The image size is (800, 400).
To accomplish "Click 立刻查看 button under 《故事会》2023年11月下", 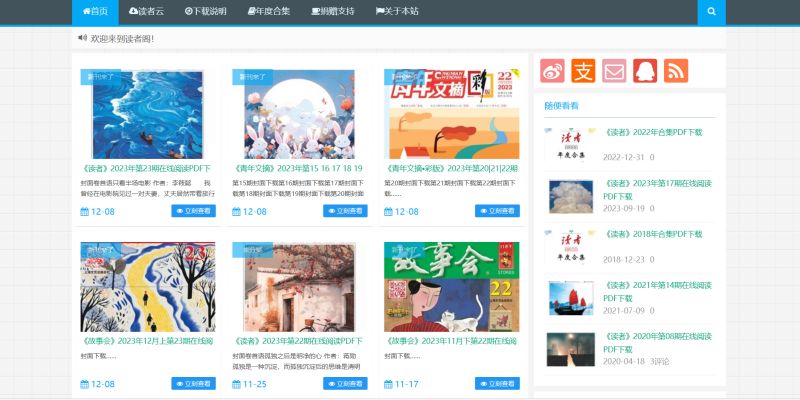I will [x=497, y=384].
